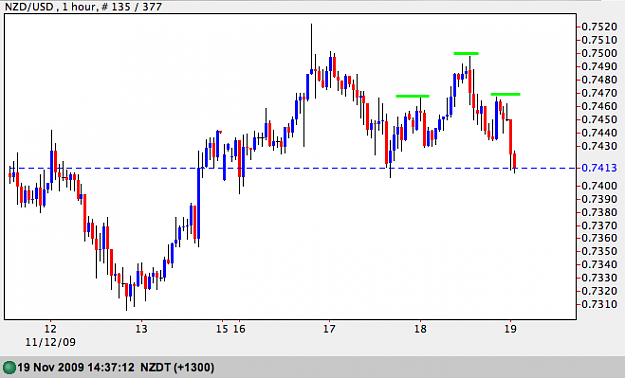Click the green resistance line before date 19
The width and height of the screenshot is (625, 378).
point(505,94)
